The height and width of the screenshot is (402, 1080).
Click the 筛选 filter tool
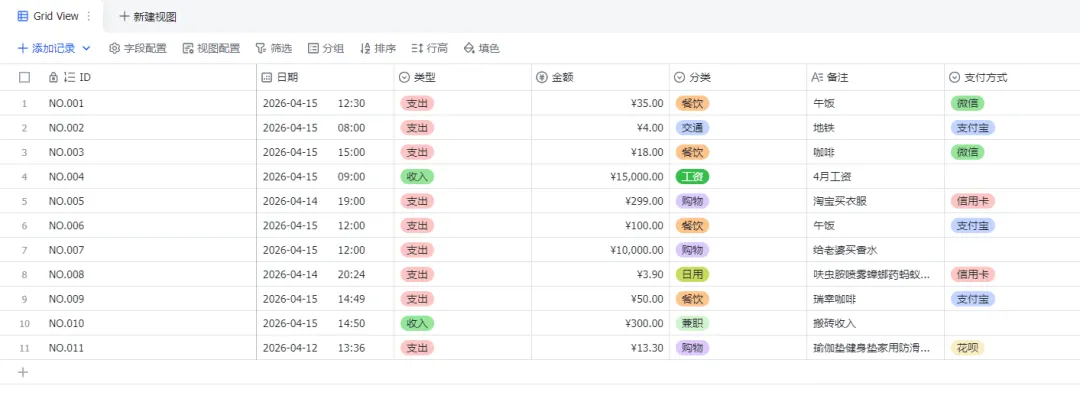273,48
